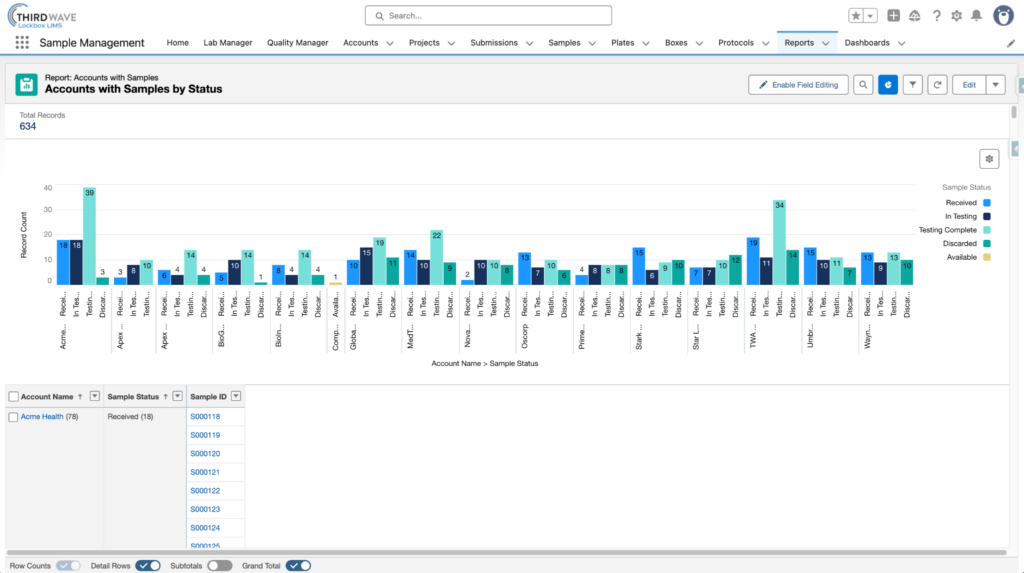Check the select-all checkbox in the Account Name header
This screenshot has height=573, width=1024.
click(14, 397)
